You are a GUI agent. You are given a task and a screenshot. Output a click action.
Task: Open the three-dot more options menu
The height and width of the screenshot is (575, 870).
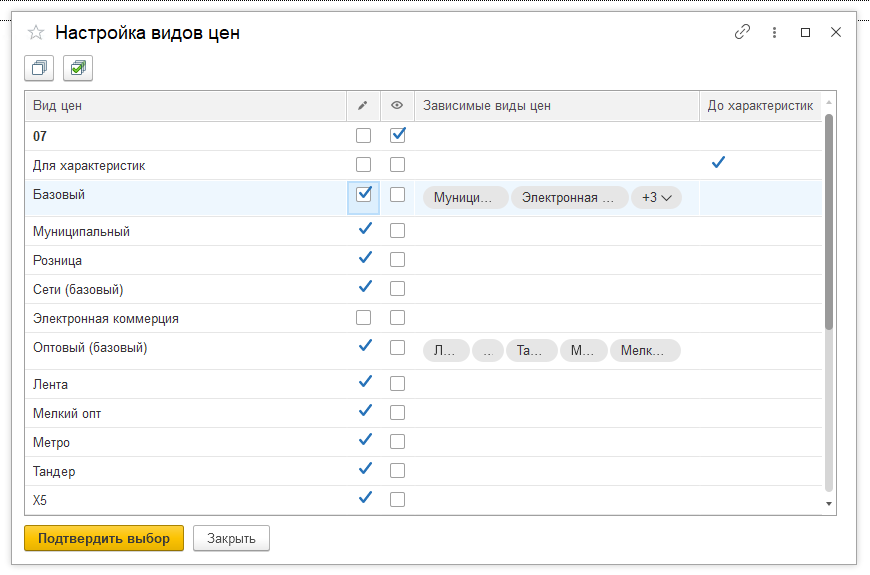774,32
